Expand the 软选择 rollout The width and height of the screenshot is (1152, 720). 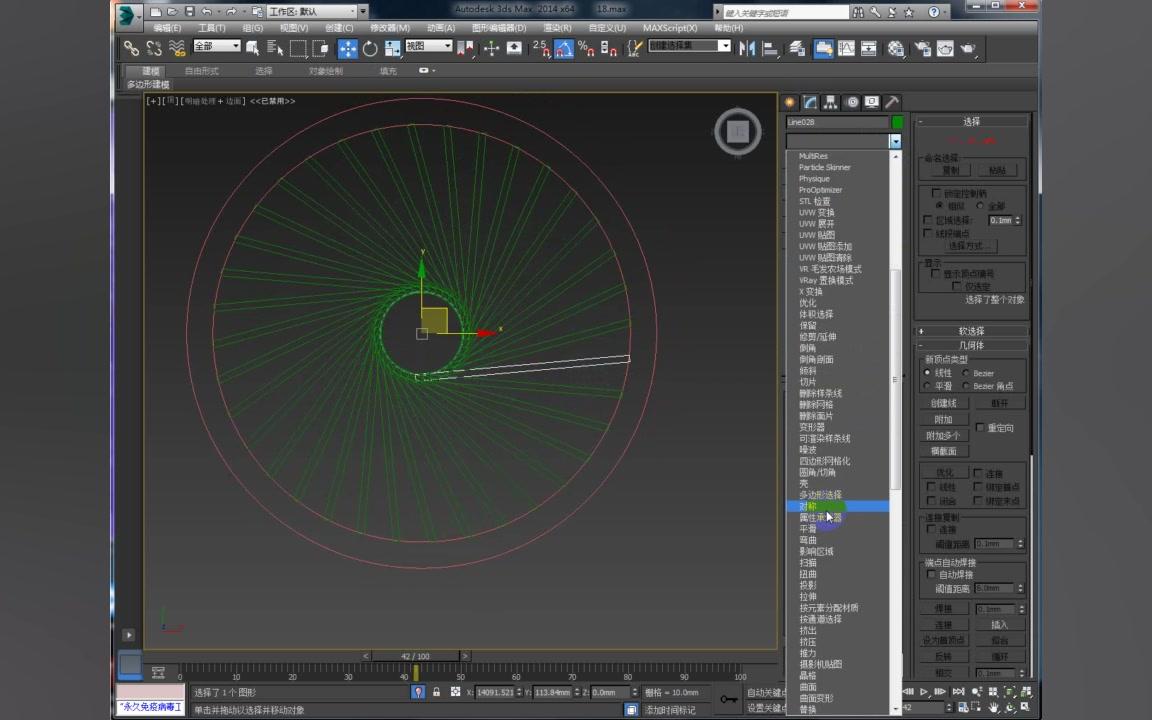pyautogui.click(x=971, y=331)
